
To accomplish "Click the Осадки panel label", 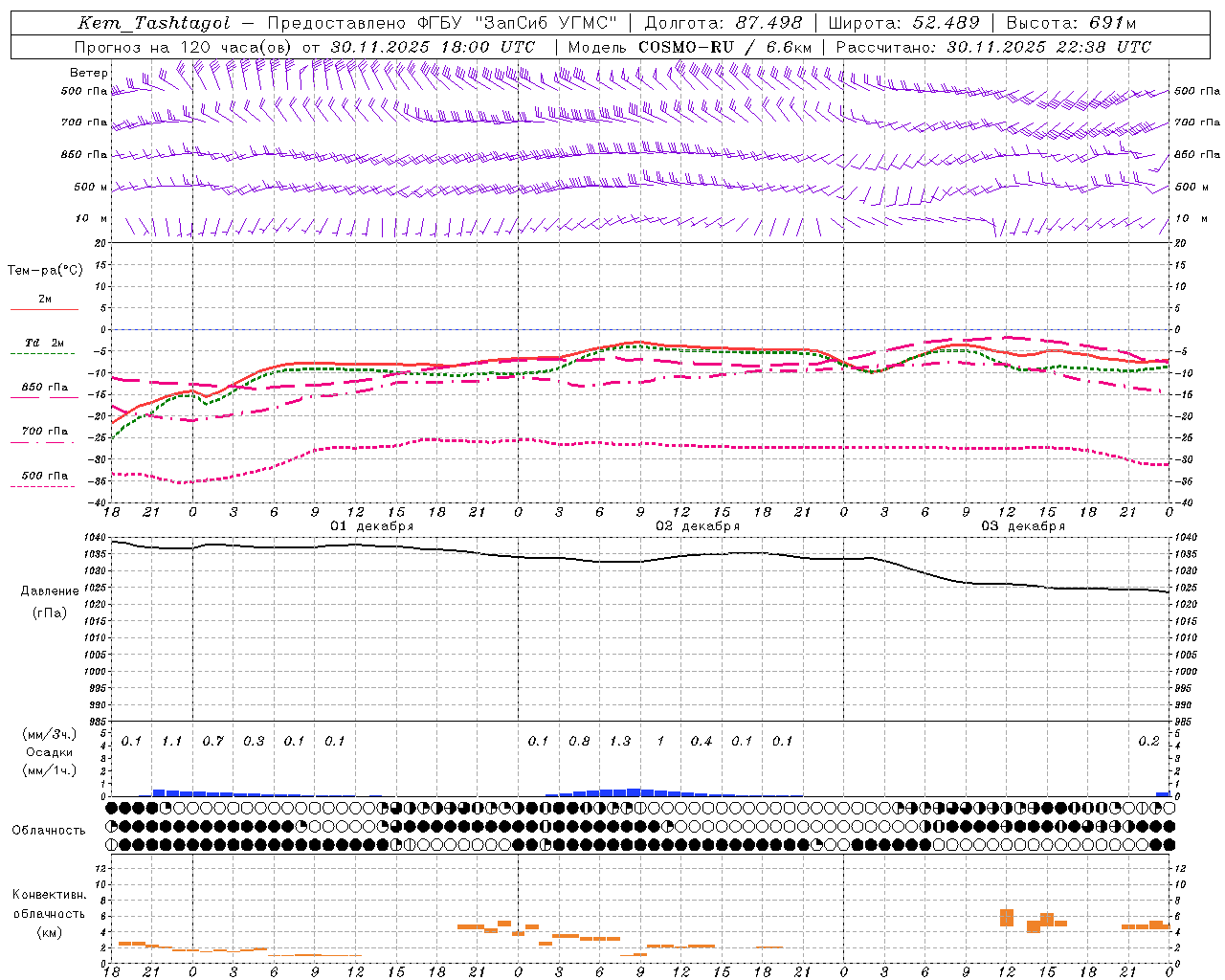I will tap(50, 752).
